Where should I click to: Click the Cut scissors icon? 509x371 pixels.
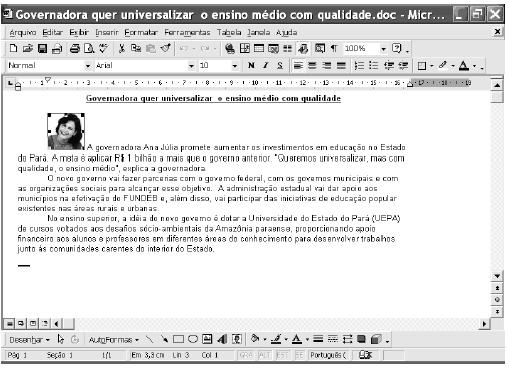pyautogui.click(x=122, y=49)
